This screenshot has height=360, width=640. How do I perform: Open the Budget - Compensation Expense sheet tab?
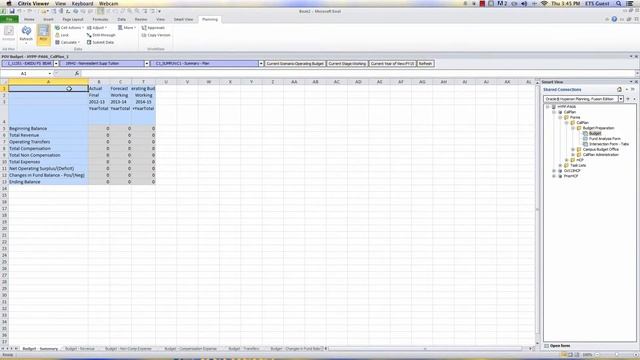(190, 349)
